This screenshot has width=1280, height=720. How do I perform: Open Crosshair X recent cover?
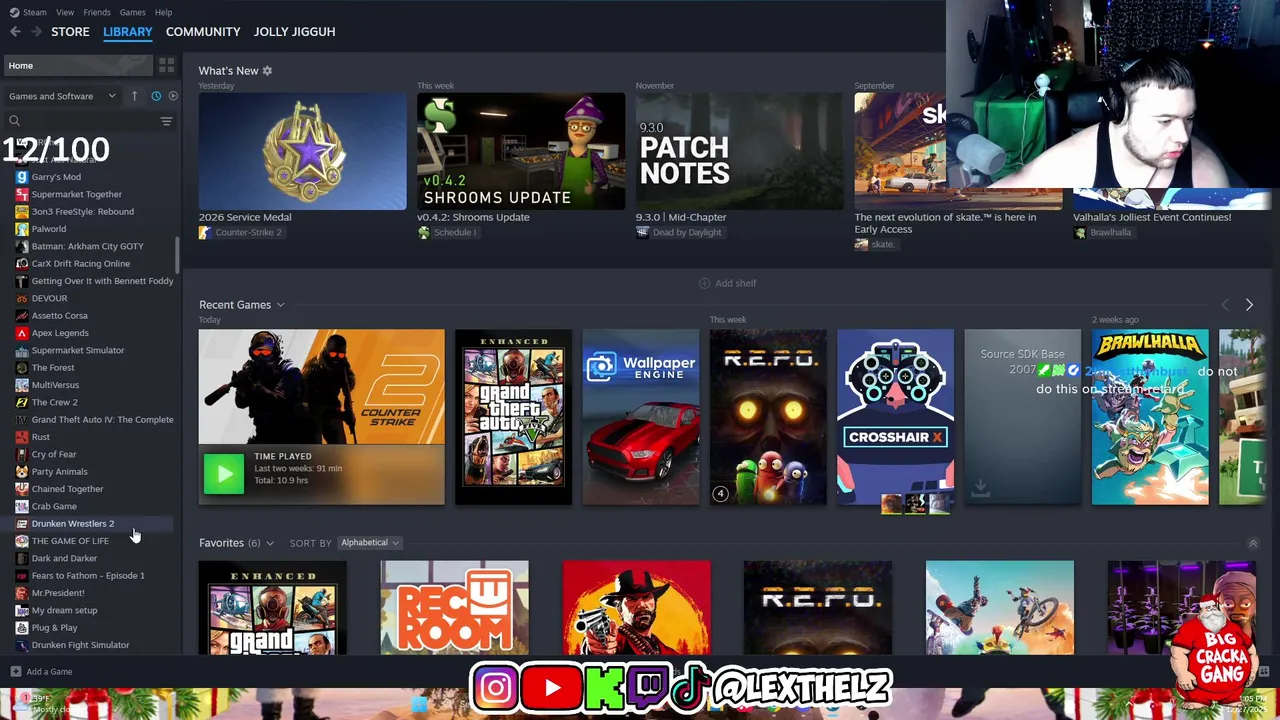pos(895,417)
